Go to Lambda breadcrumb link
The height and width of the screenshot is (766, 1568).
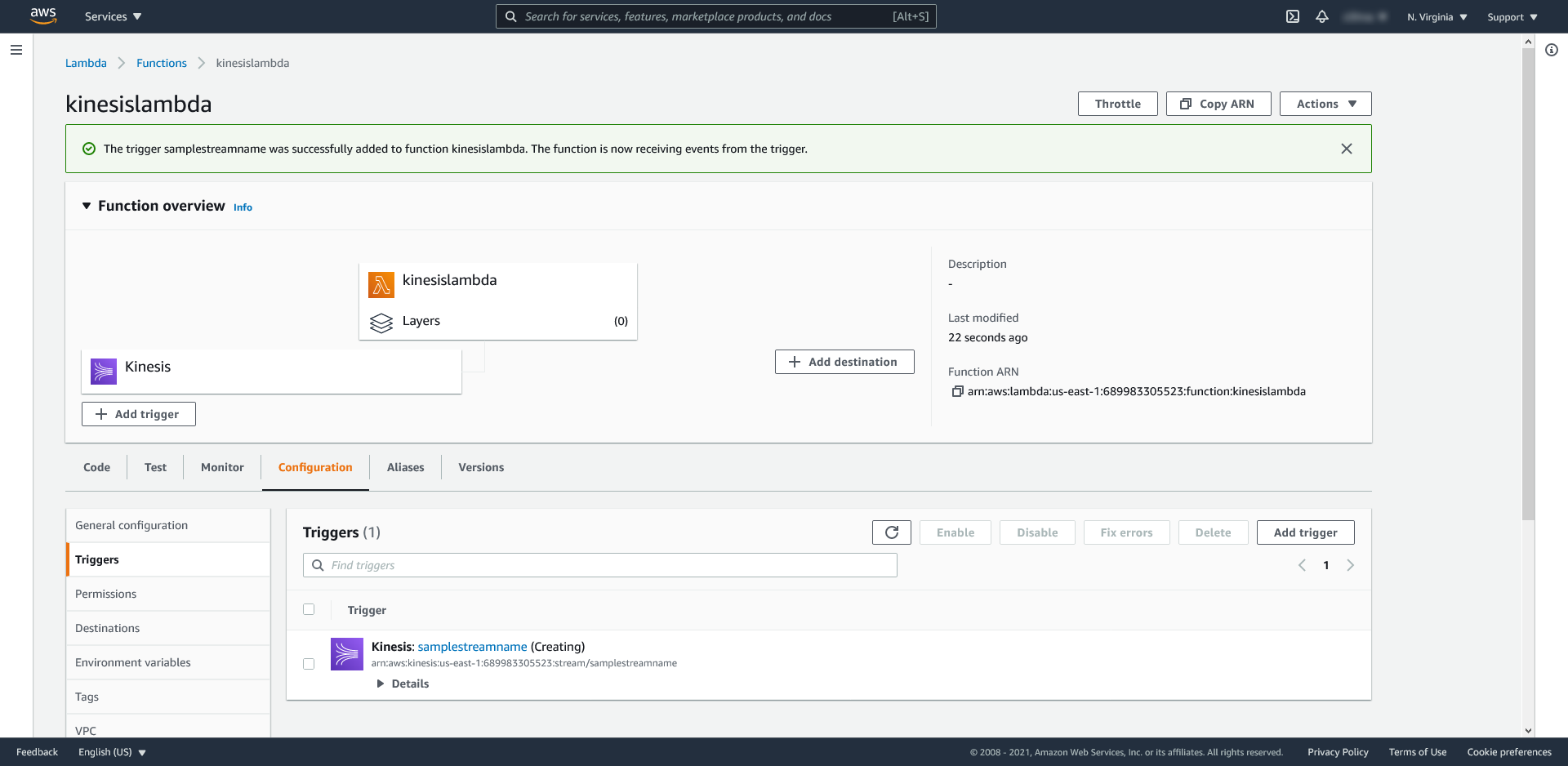pyautogui.click(x=86, y=63)
